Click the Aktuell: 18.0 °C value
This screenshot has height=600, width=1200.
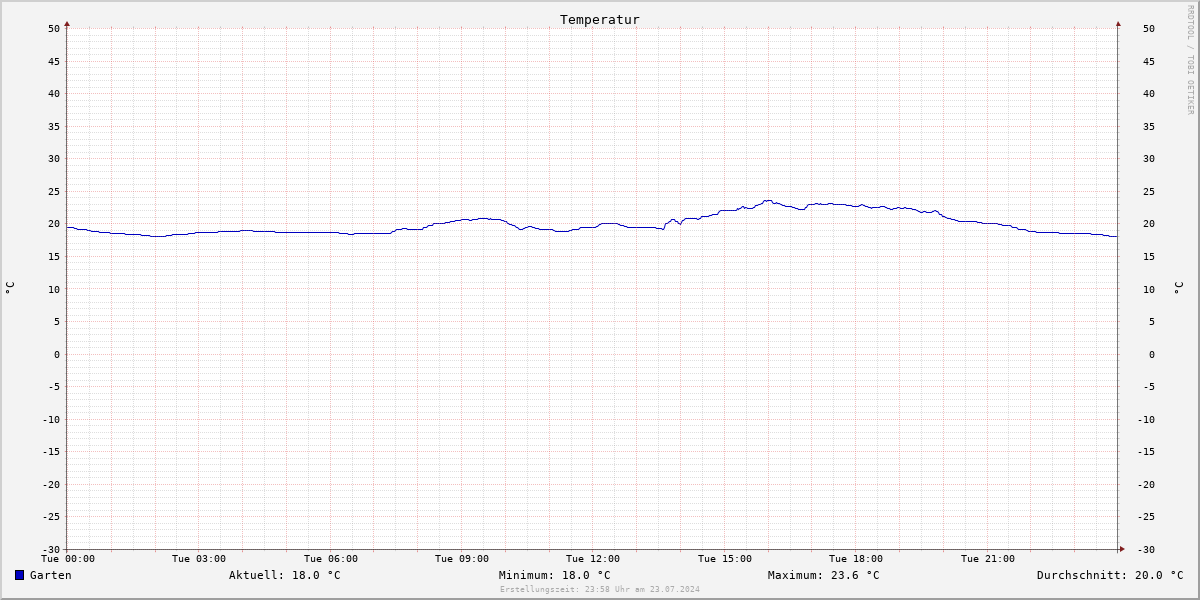[285, 575]
